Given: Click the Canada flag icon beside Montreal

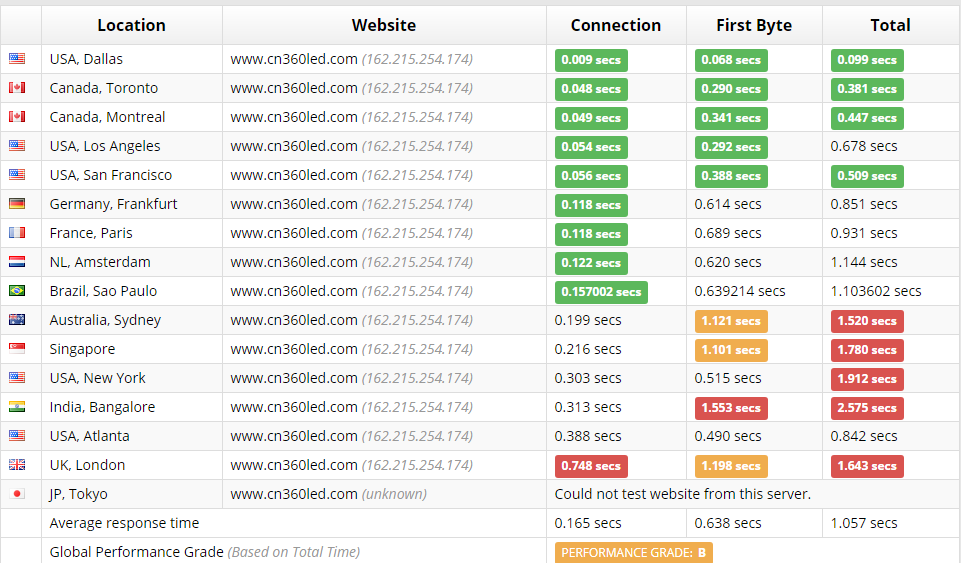Looking at the screenshot, I should pyautogui.click(x=17, y=116).
